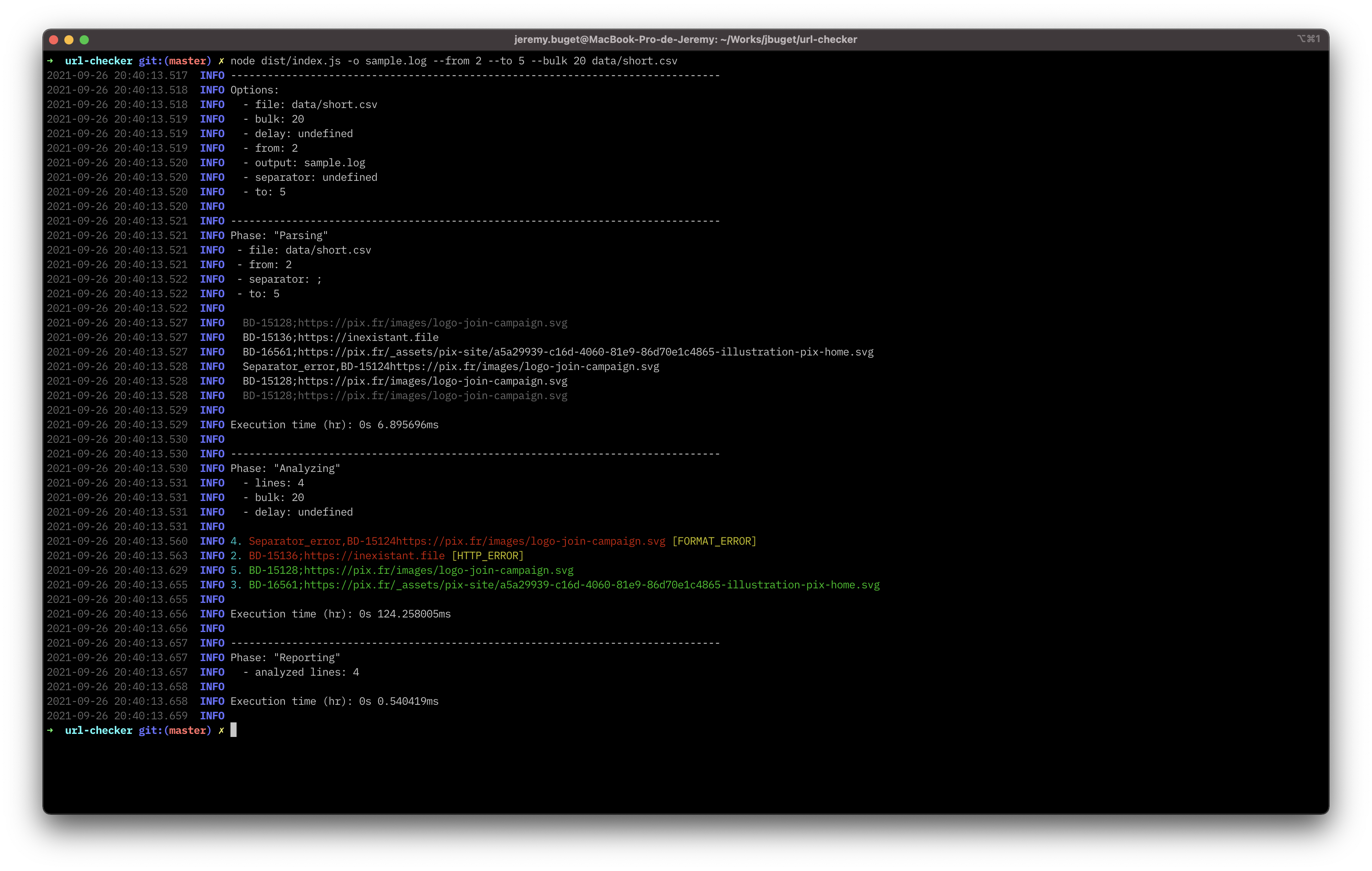Click the Phase "Parsing" header line
Image resolution: width=1372 pixels, height=871 pixels.
(x=279, y=236)
